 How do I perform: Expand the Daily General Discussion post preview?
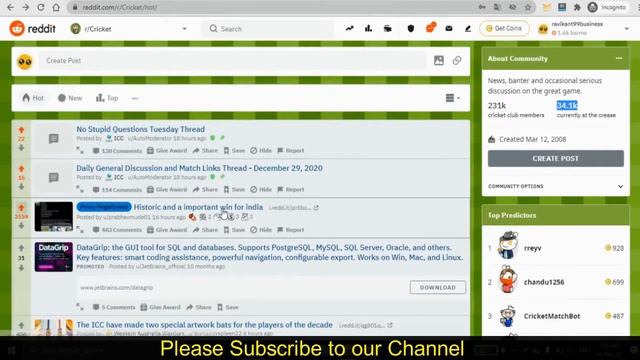click(80, 189)
